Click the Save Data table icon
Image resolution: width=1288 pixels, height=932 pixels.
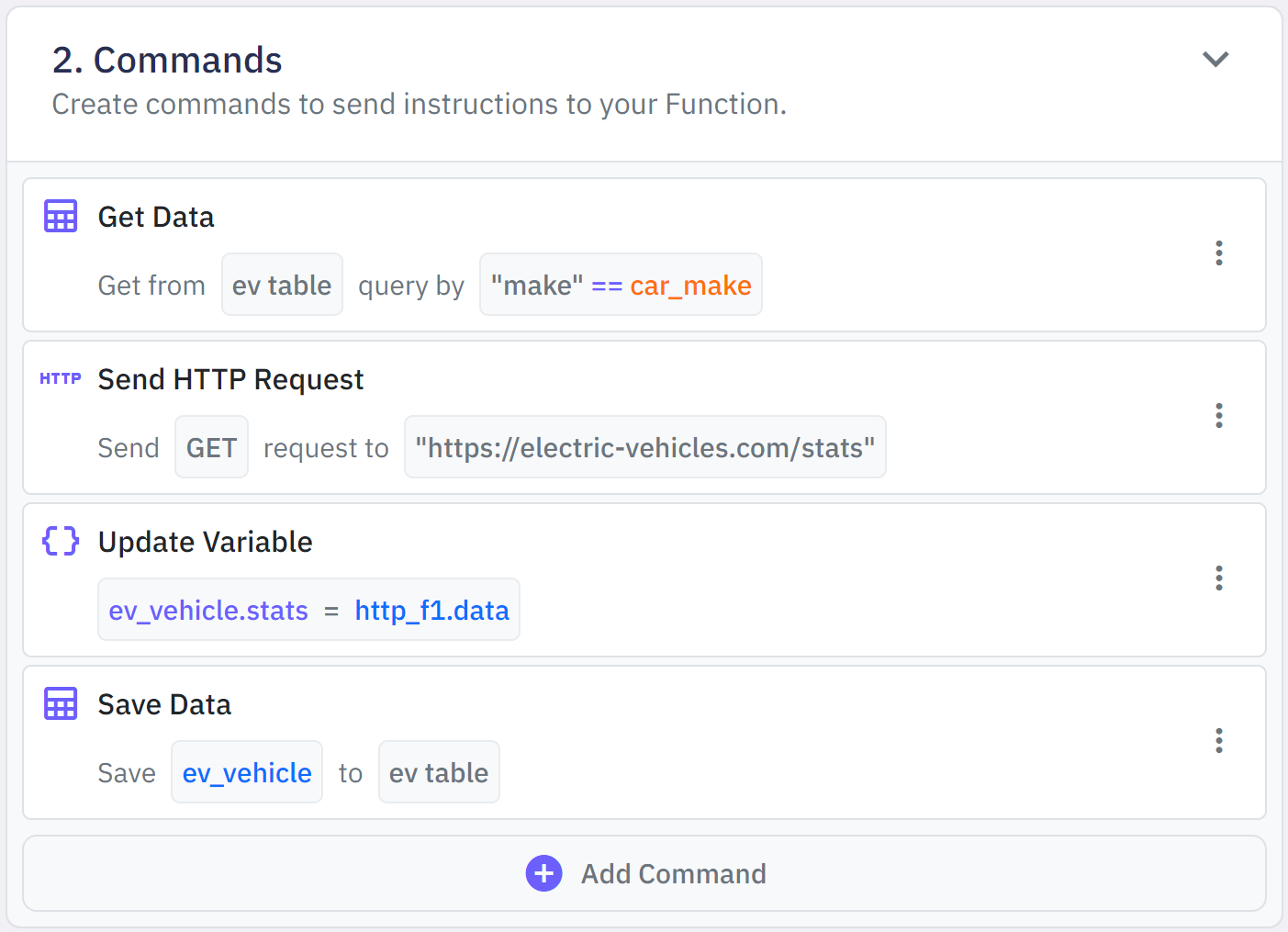coord(61,704)
